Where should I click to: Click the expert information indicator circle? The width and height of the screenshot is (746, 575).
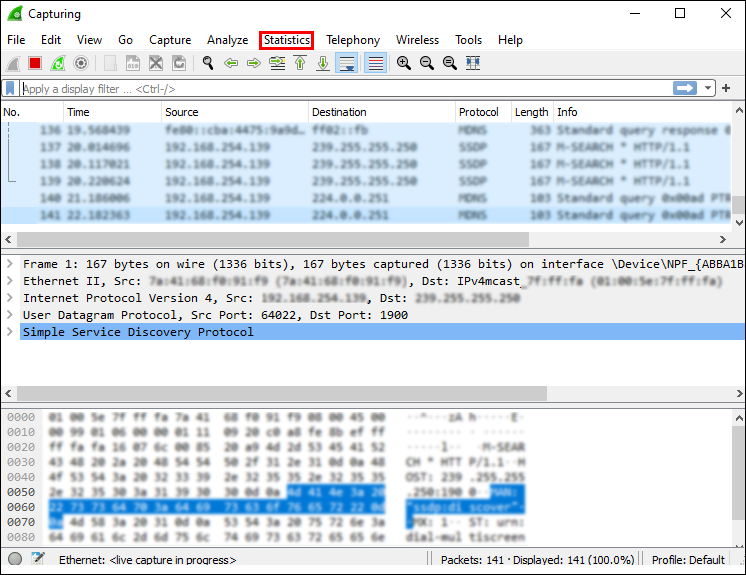tap(15, 560)
